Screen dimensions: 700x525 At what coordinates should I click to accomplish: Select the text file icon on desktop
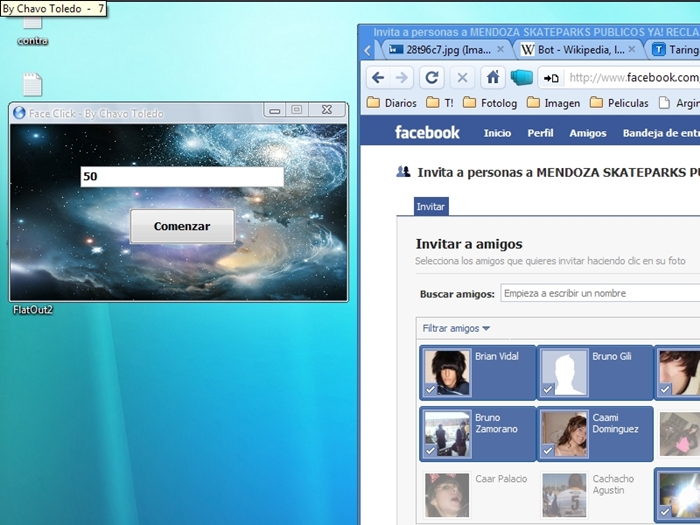33,85
